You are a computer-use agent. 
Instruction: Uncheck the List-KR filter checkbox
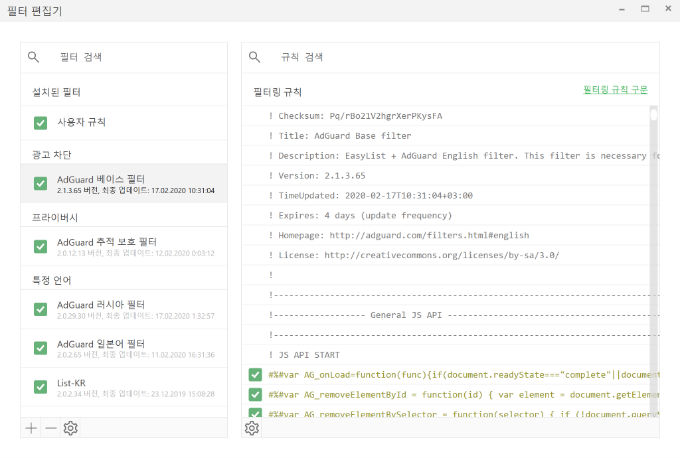(40, 387)
